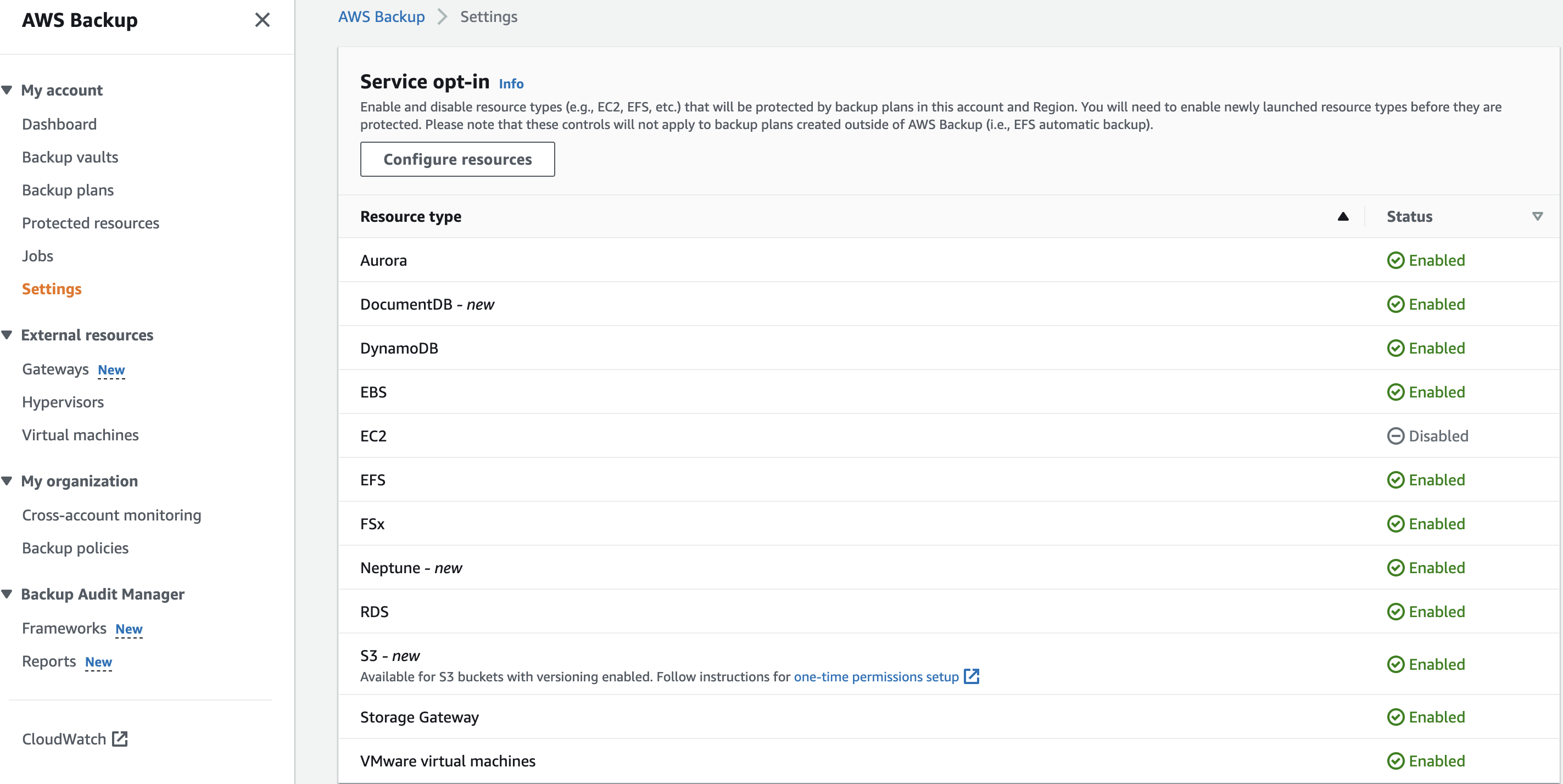This screenshot has height=784, width=1563.
Task: Click the EC2 Disabled status icon
Action: click(1395, 436)
